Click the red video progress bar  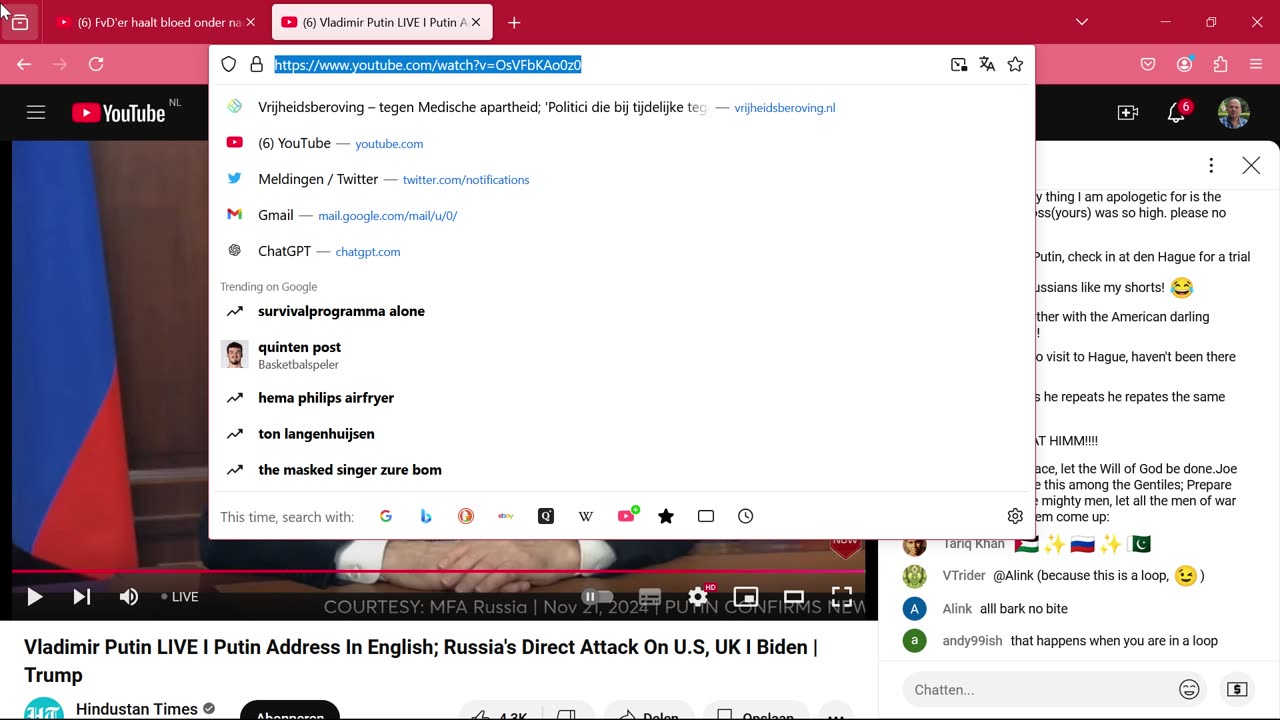click(x=438, y=572)
